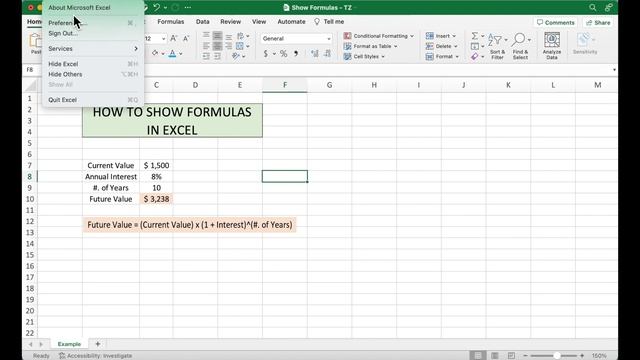Click the Wrap Text icon

pyautogui.click(x=240, y=36)
